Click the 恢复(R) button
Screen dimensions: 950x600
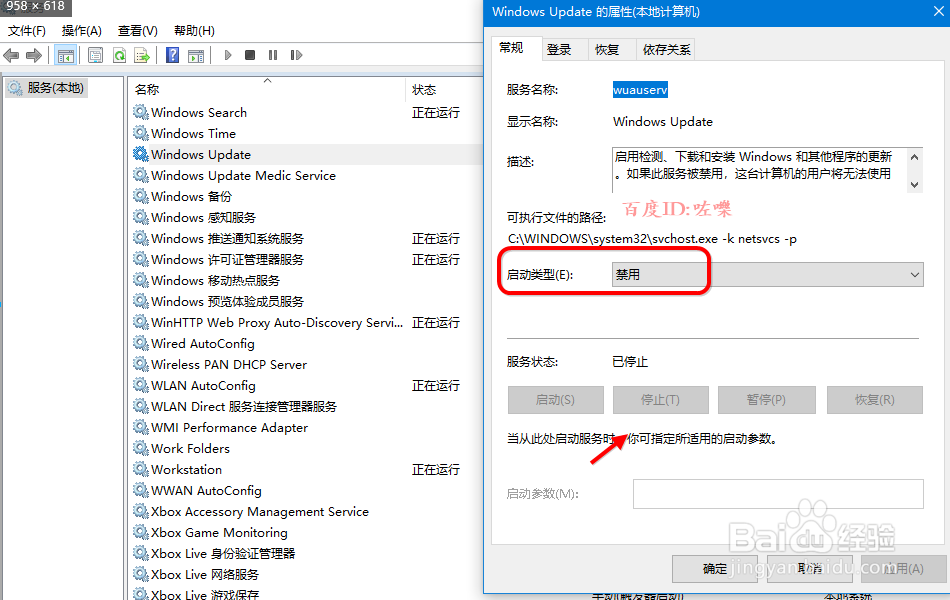[x=874, y=400]
